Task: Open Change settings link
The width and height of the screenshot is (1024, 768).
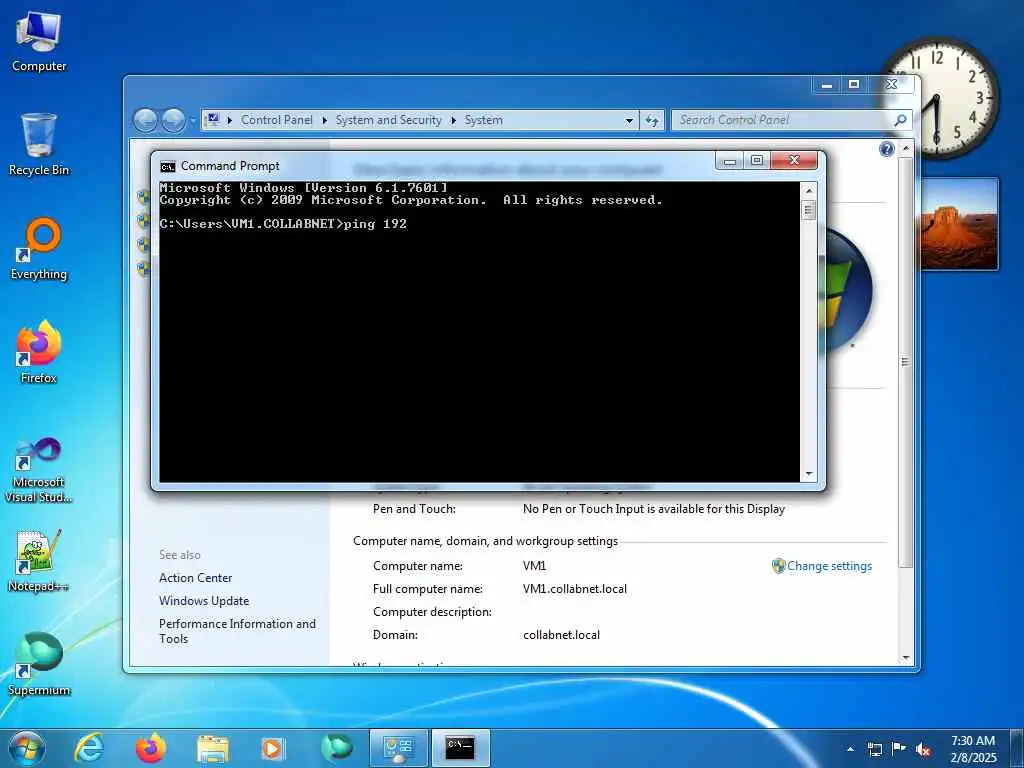Action: point(829,566)
